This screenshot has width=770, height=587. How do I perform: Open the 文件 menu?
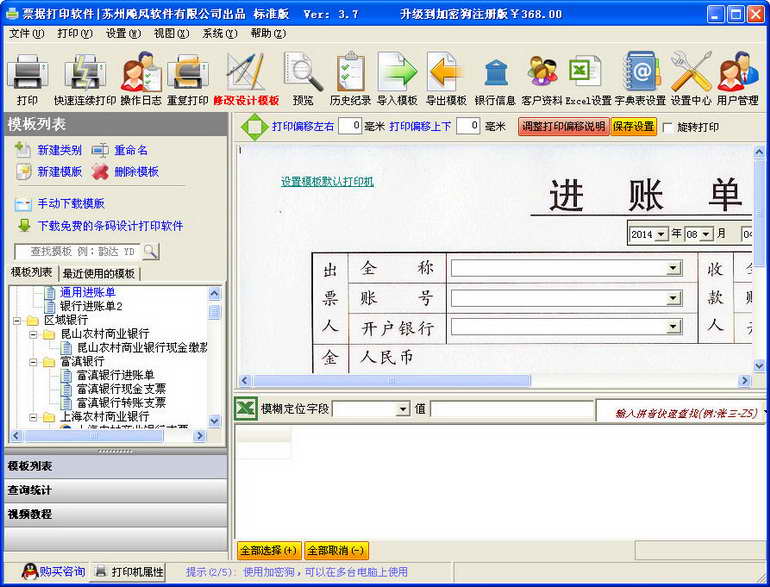[x=27, y=33]
